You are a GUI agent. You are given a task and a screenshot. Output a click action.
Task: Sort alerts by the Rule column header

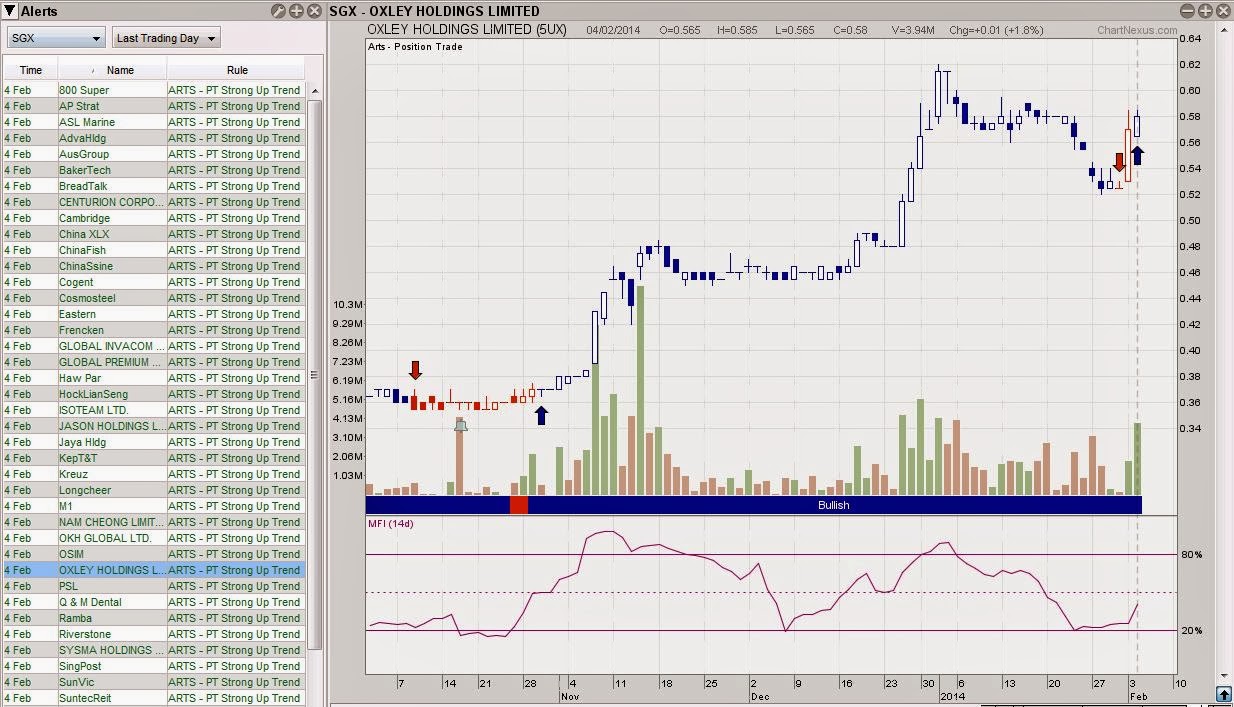[237, 69]
